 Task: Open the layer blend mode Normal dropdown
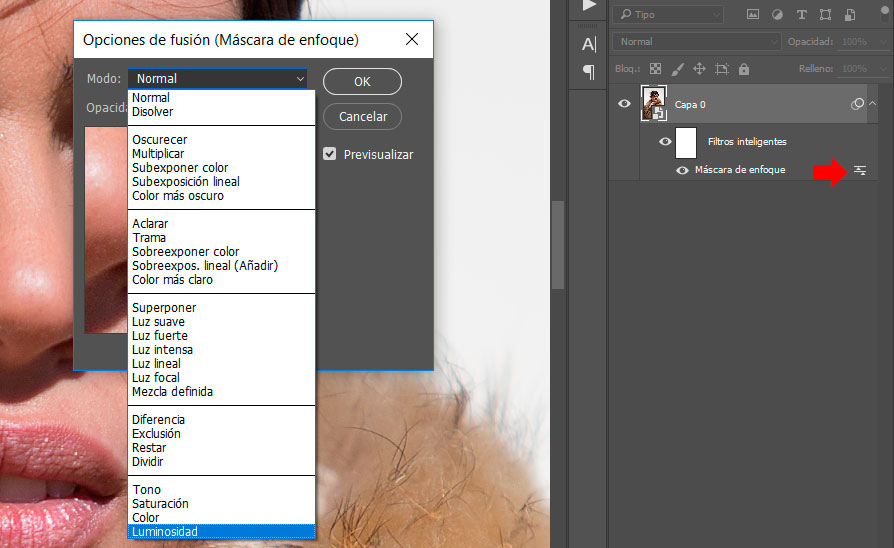pos(698,42)
